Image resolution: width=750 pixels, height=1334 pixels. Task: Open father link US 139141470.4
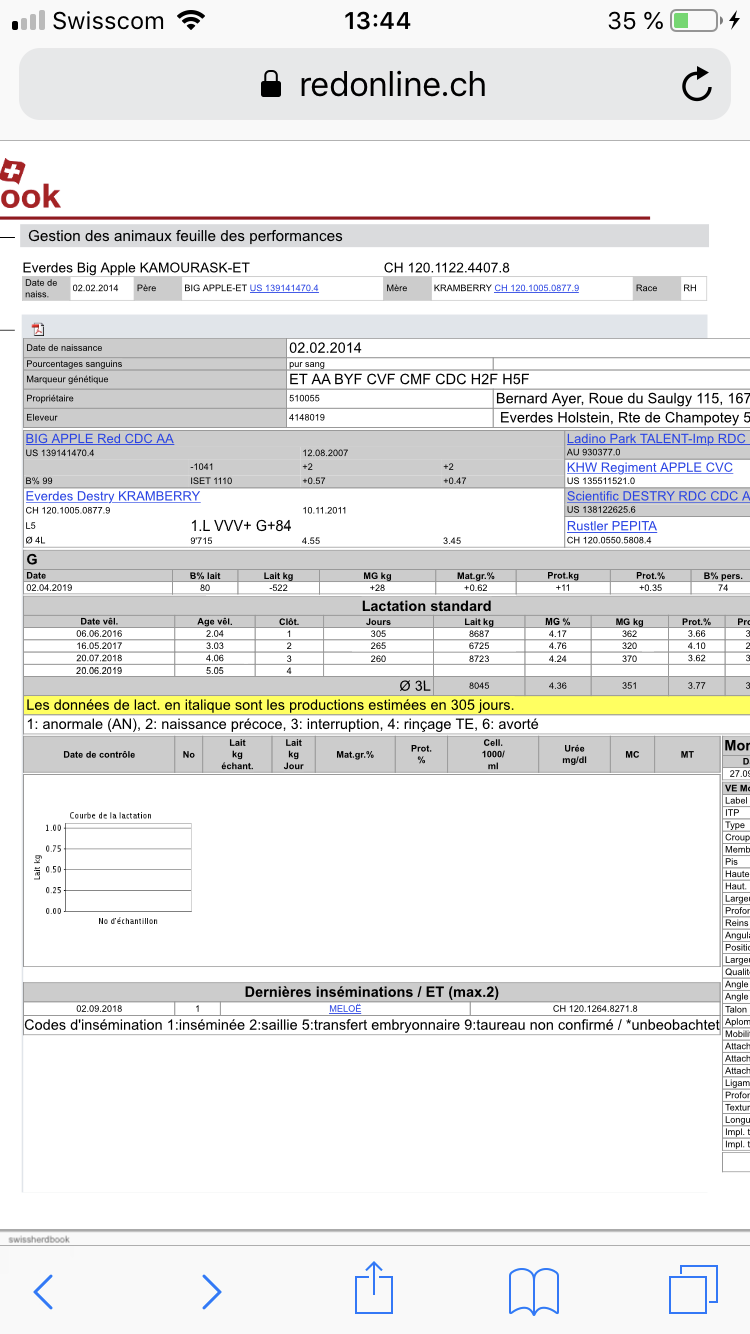[284, 288]
